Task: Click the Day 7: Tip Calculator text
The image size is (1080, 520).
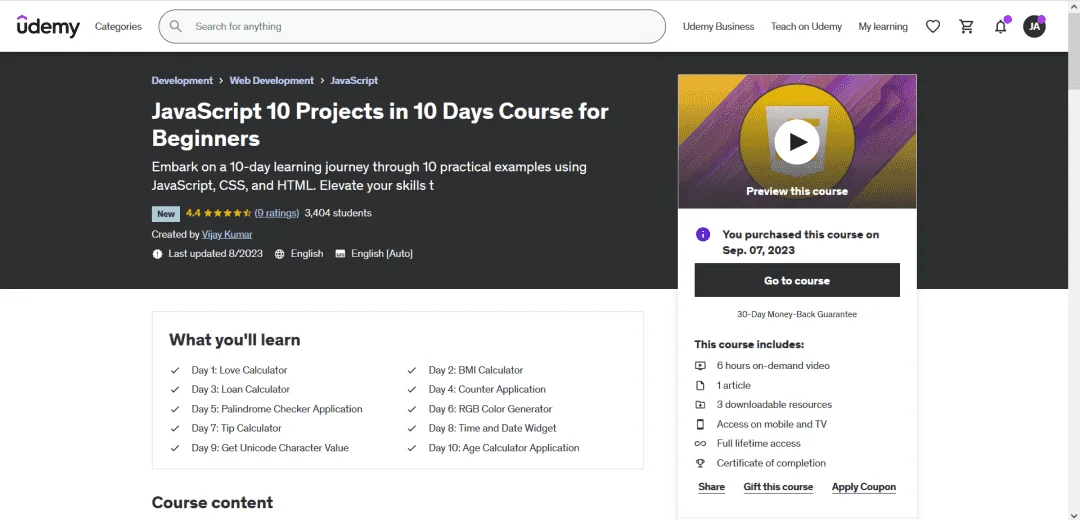Action: point(236,428)
